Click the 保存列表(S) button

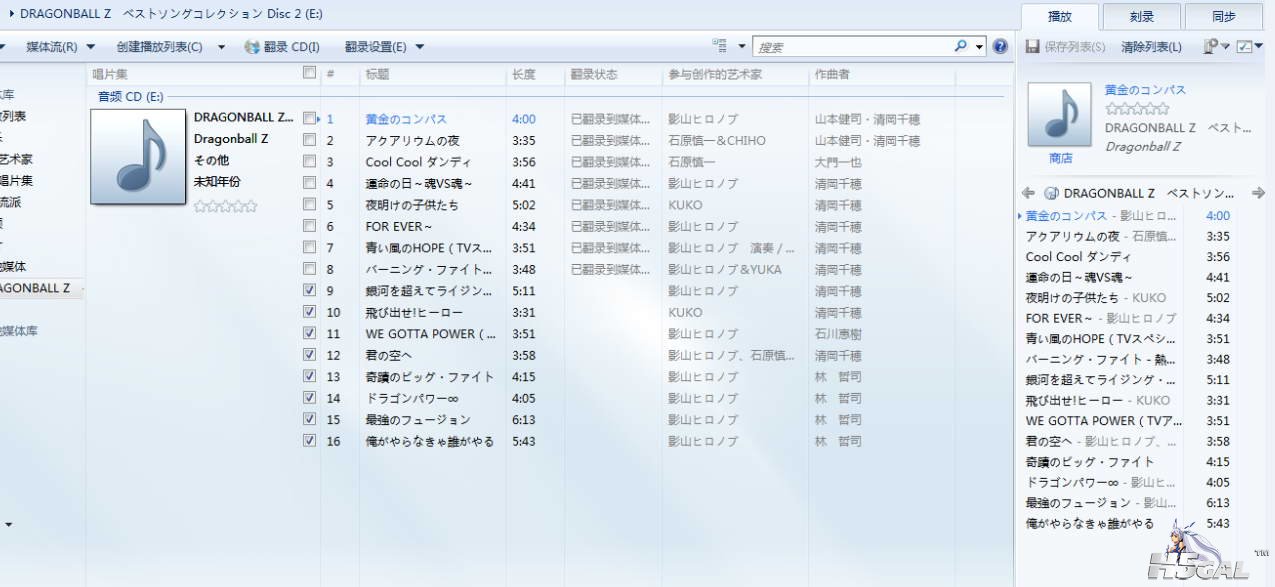pyautogui.click(x=1066, y=46)
